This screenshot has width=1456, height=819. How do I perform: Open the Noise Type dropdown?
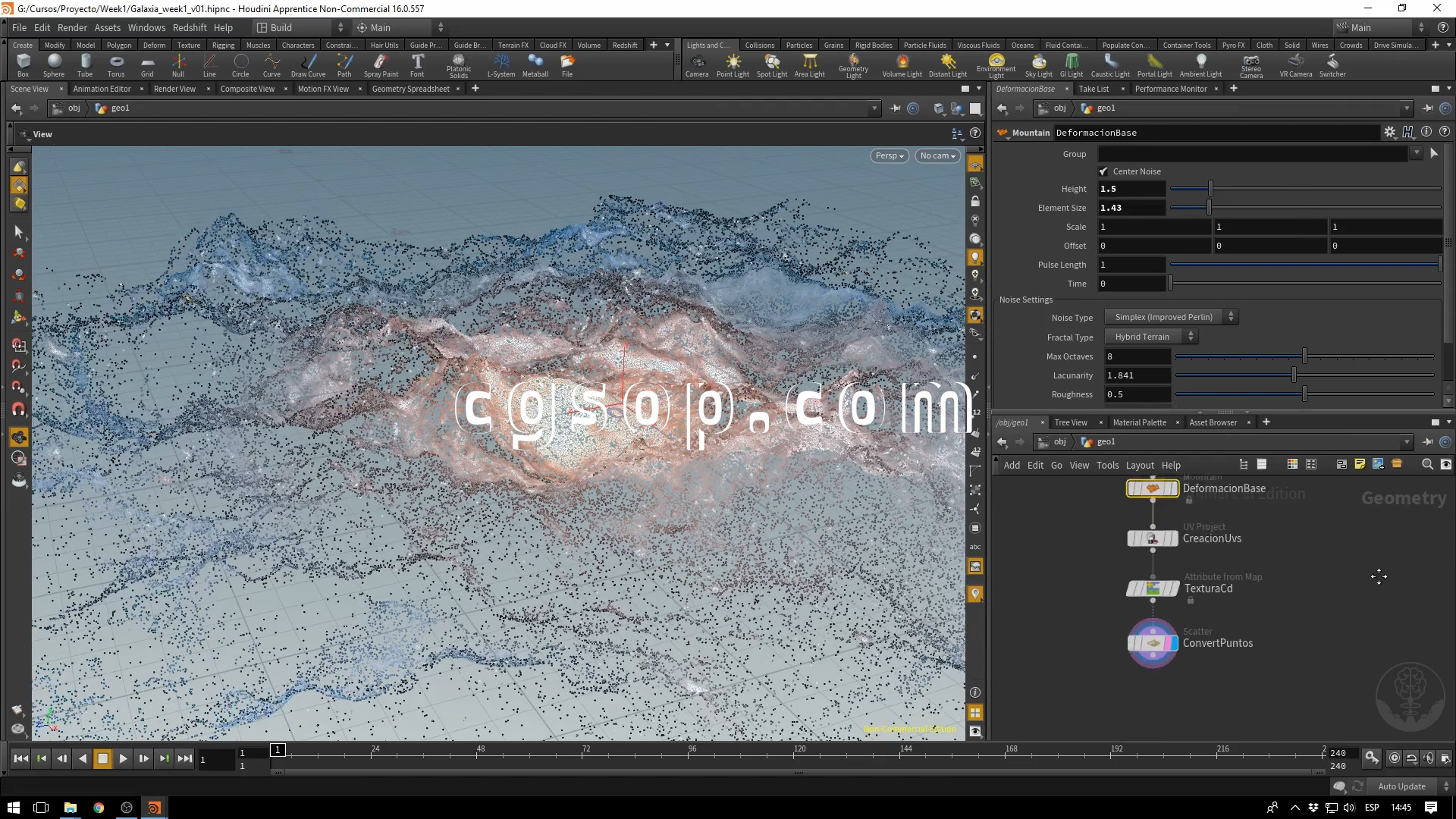point(1170,317)
